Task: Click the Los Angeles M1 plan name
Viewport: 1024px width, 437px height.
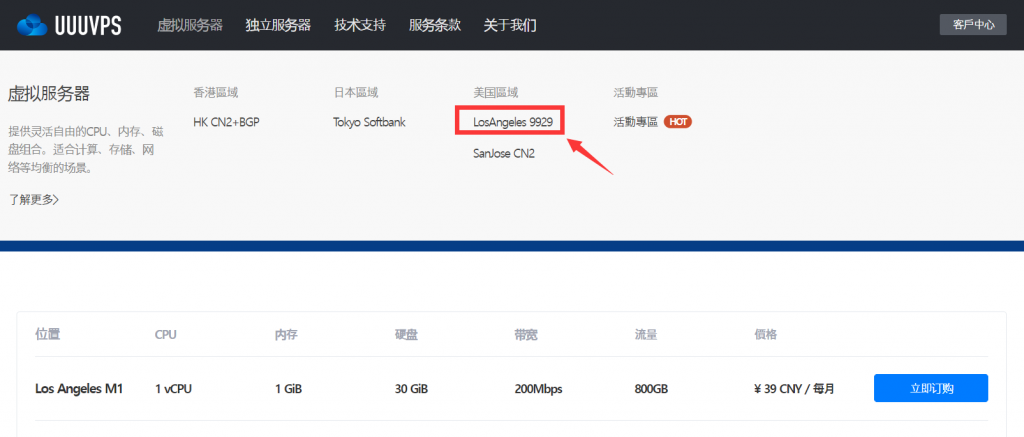Action: click(79, 389)
